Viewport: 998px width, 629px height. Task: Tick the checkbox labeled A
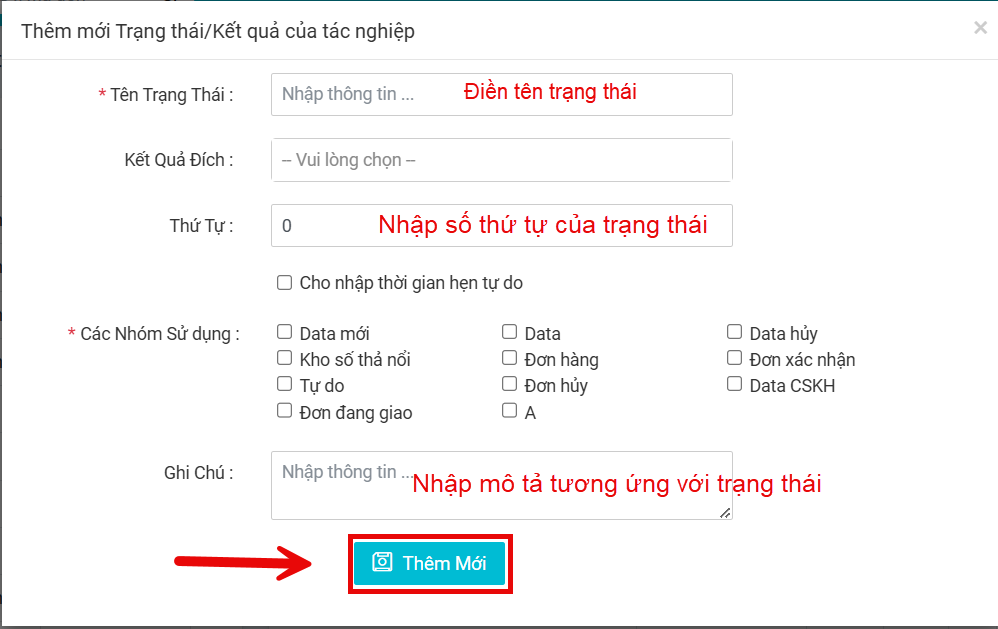tap(509, 411)
